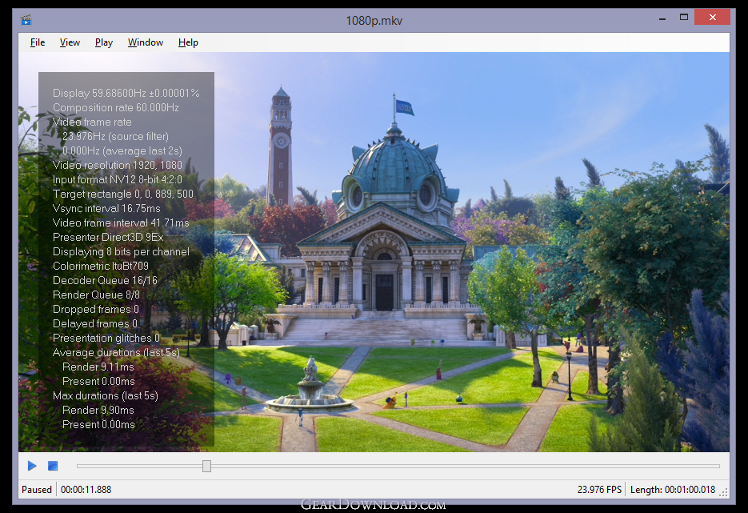Click the 23.976Hz (source filter) line

(115, 136)
